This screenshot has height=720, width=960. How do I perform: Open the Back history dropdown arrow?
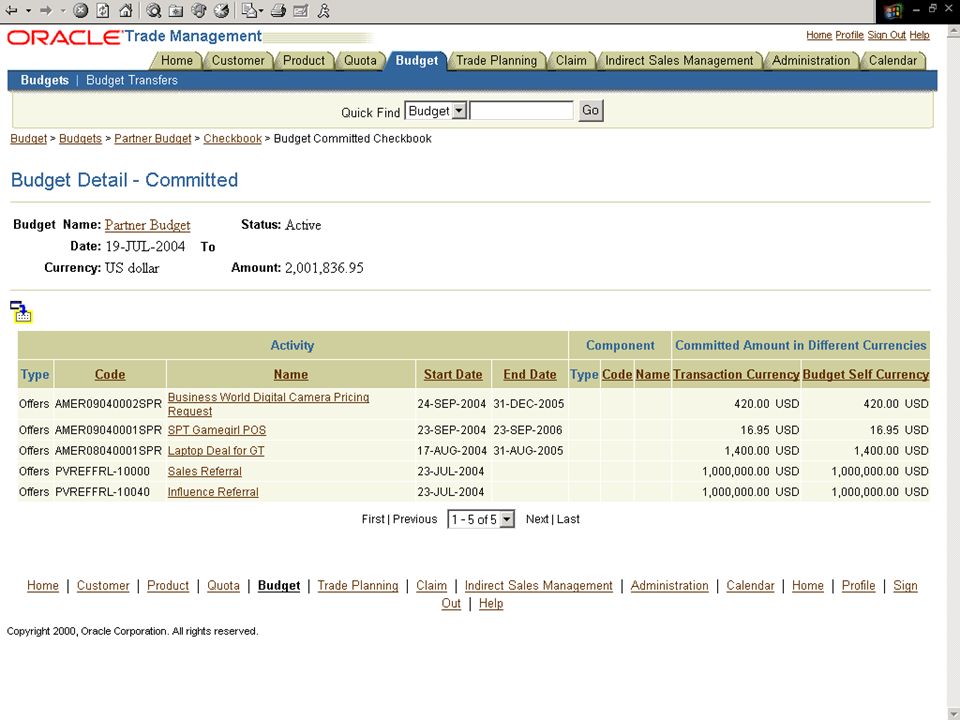(x=28, y=10)
